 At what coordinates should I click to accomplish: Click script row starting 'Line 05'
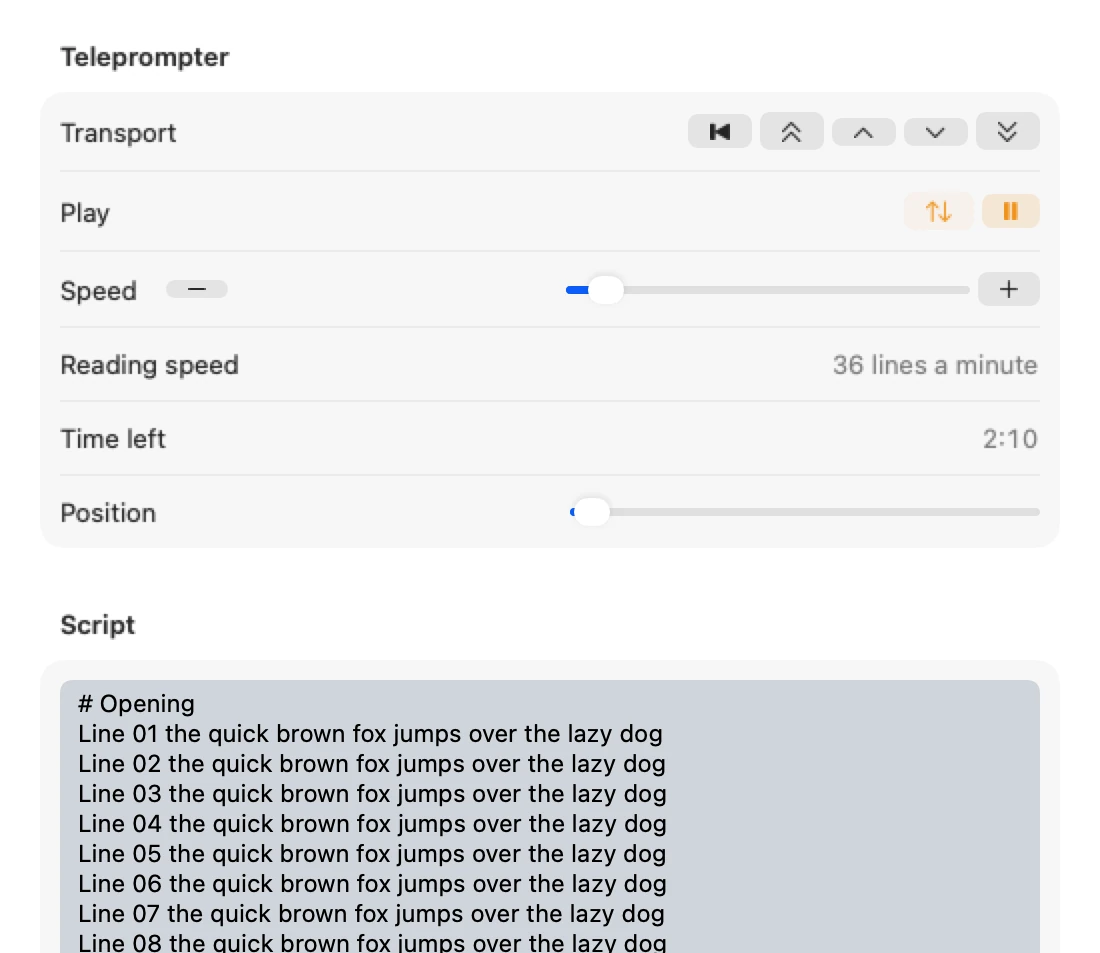point(372,854)
